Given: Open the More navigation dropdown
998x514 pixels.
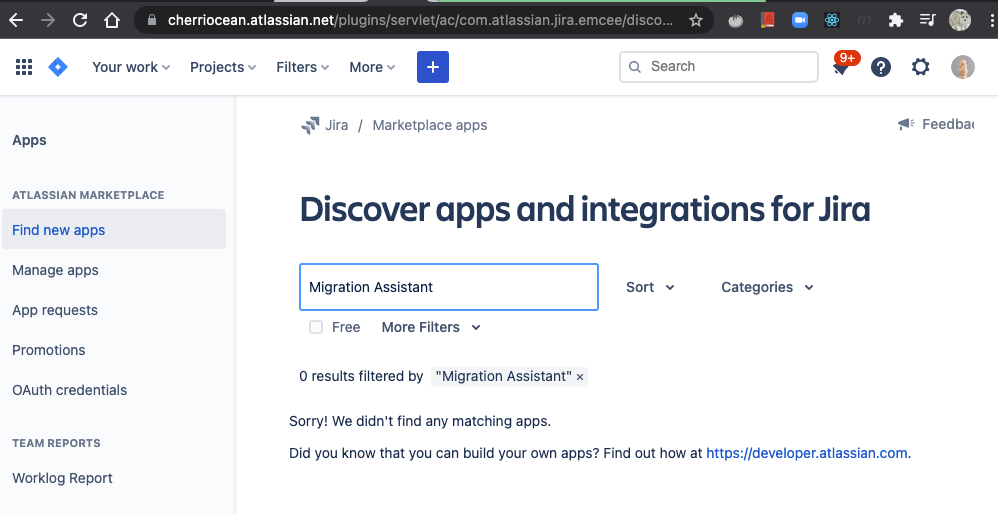Looking at the screenshot, I should point(372,67).
